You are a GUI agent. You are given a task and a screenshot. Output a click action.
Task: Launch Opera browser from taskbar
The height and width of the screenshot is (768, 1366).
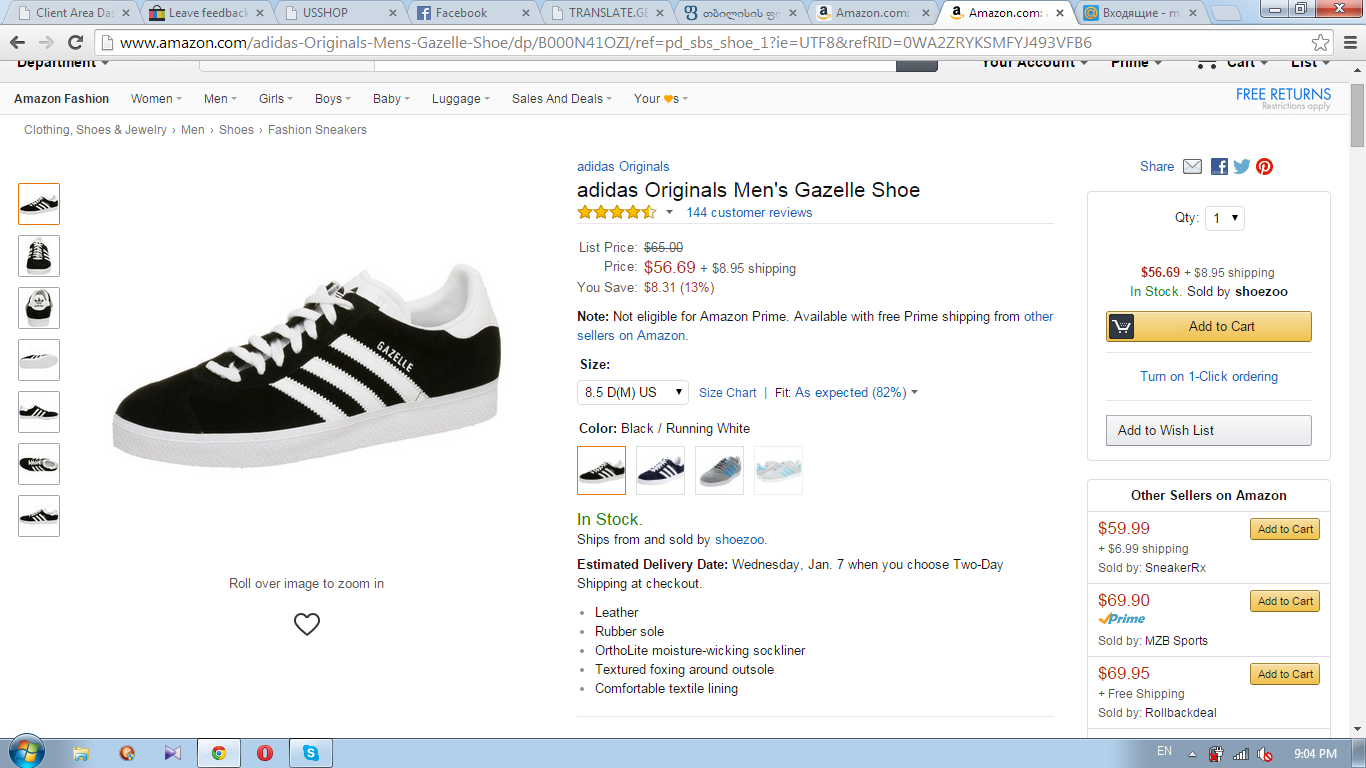265,753
